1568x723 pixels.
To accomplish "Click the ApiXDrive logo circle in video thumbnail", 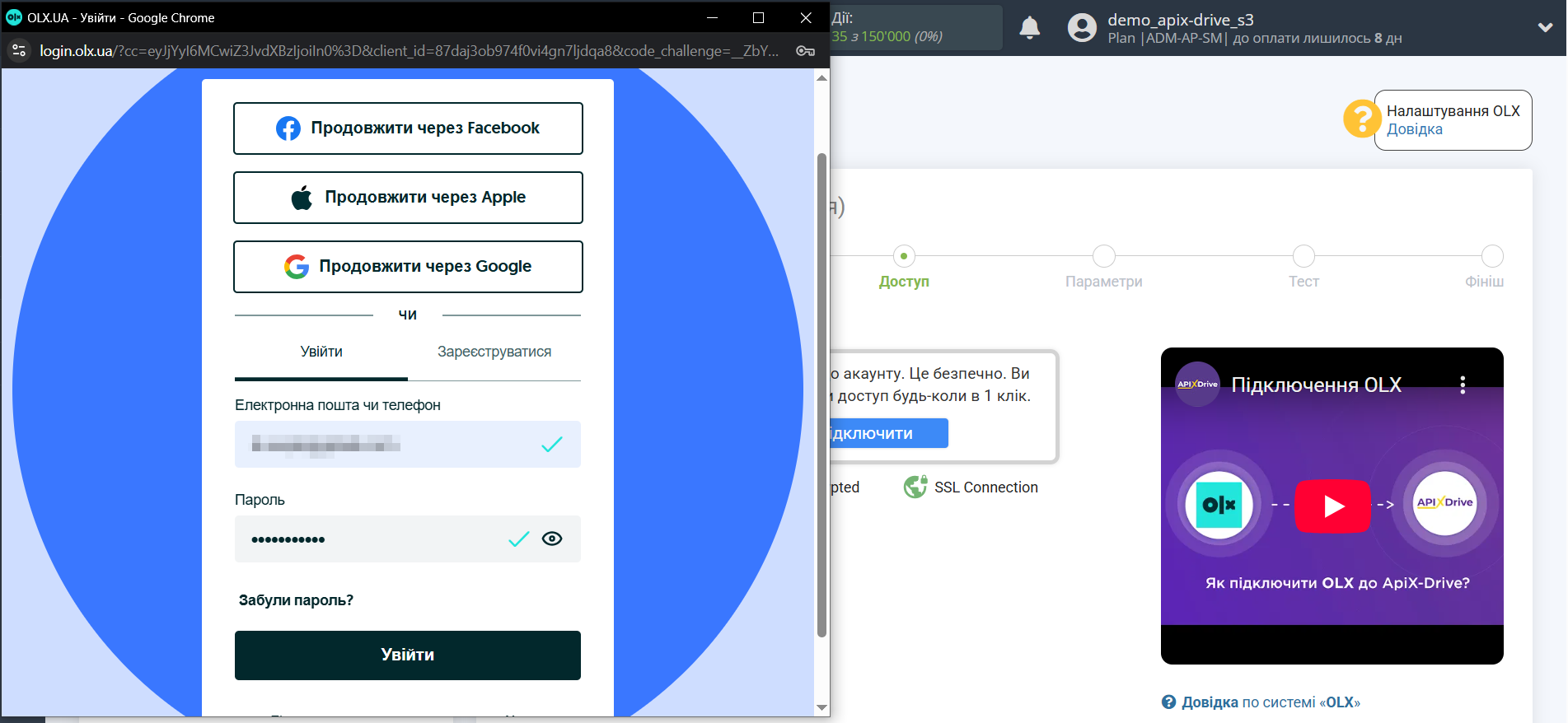I will [x=1445, y=503].
